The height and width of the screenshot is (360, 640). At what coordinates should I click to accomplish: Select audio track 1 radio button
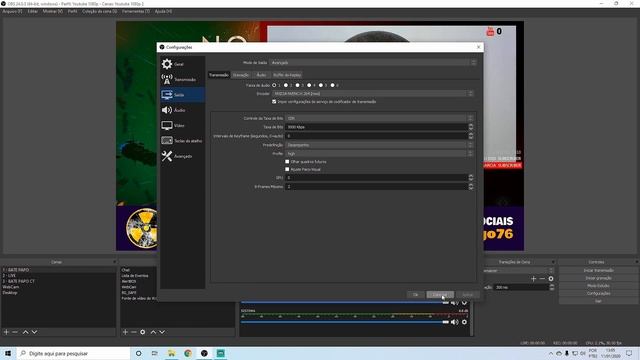[274, 85]
